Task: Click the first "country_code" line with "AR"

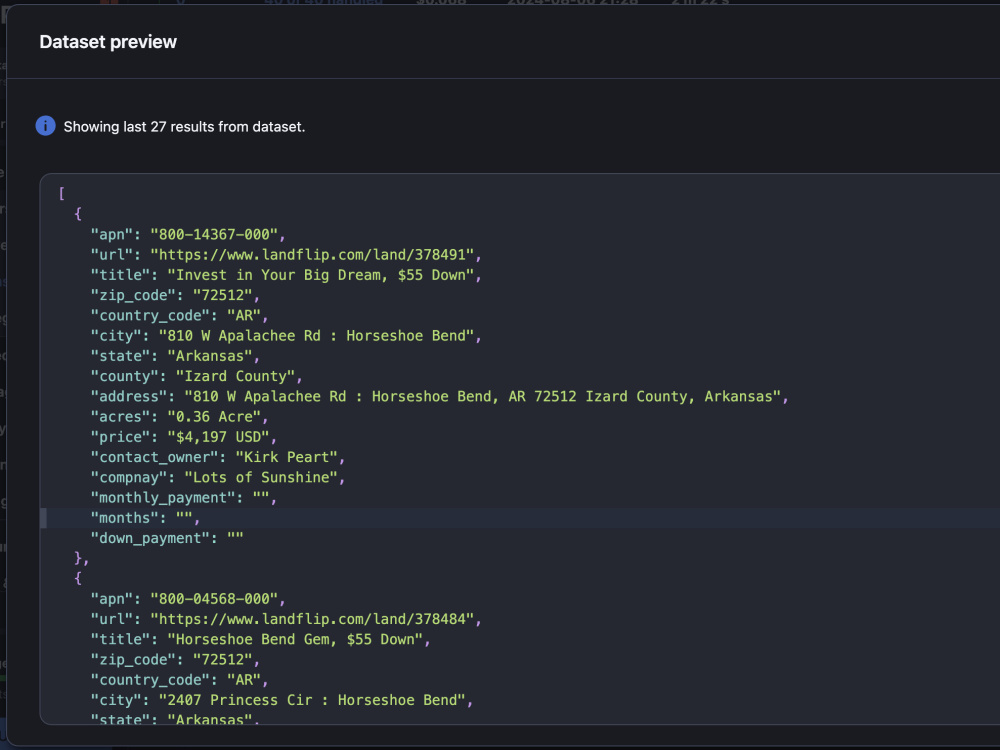Action: click(179, 316)
